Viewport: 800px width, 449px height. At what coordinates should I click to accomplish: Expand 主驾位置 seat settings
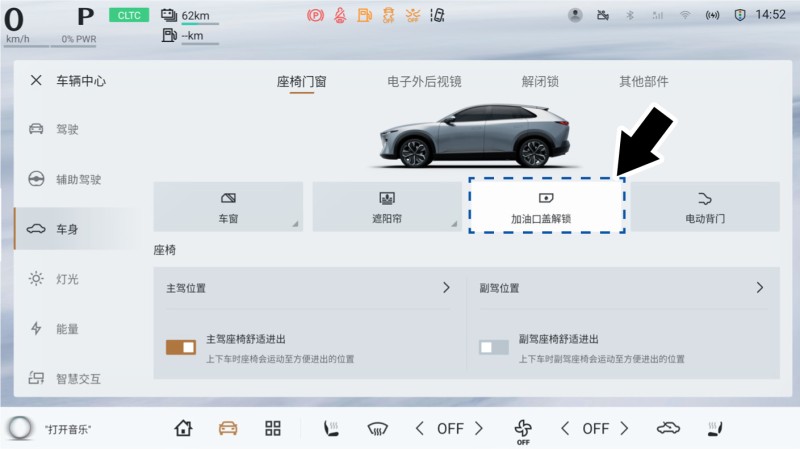pos(308,288)
